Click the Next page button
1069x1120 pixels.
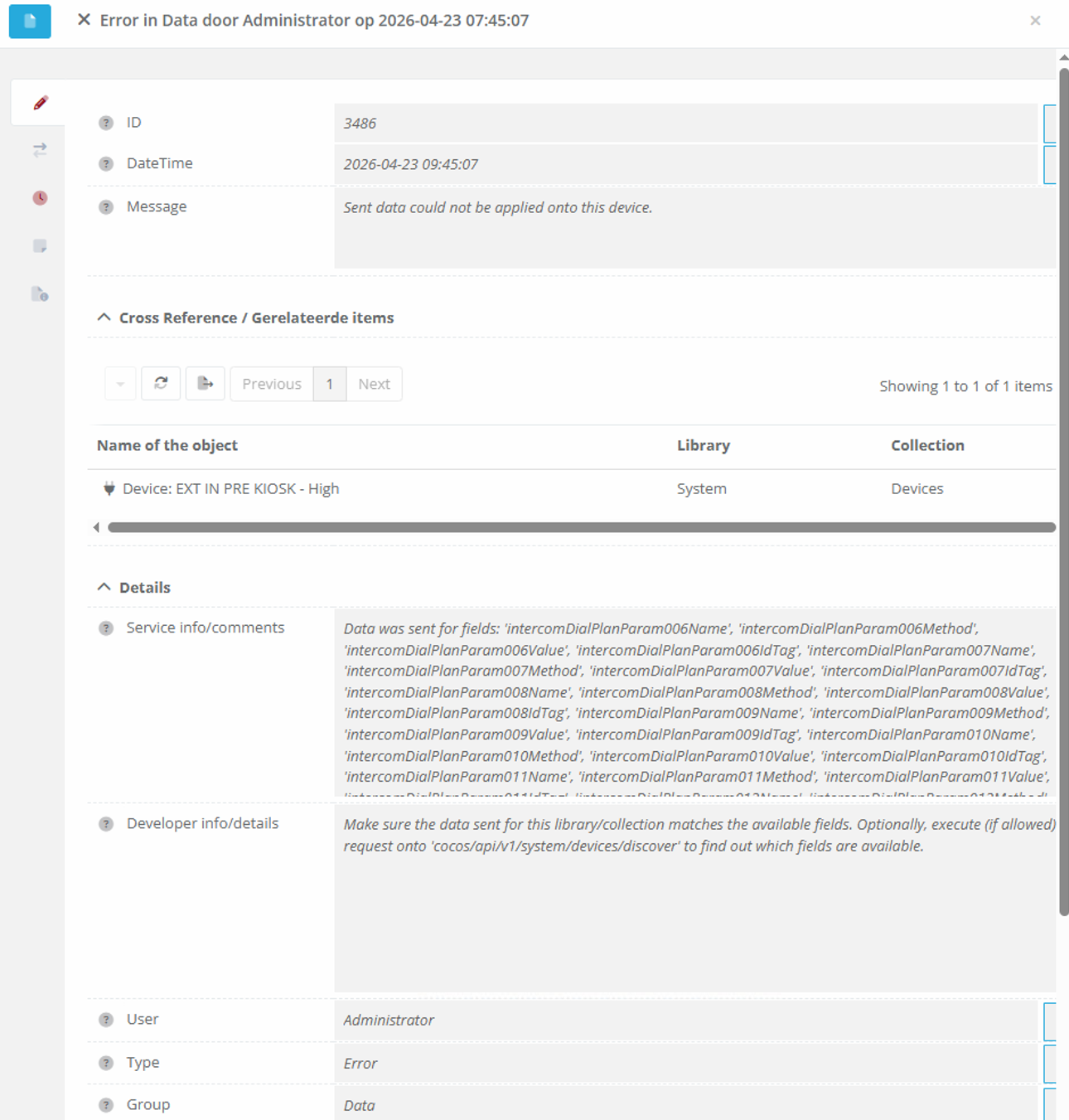tap(374, 384)
